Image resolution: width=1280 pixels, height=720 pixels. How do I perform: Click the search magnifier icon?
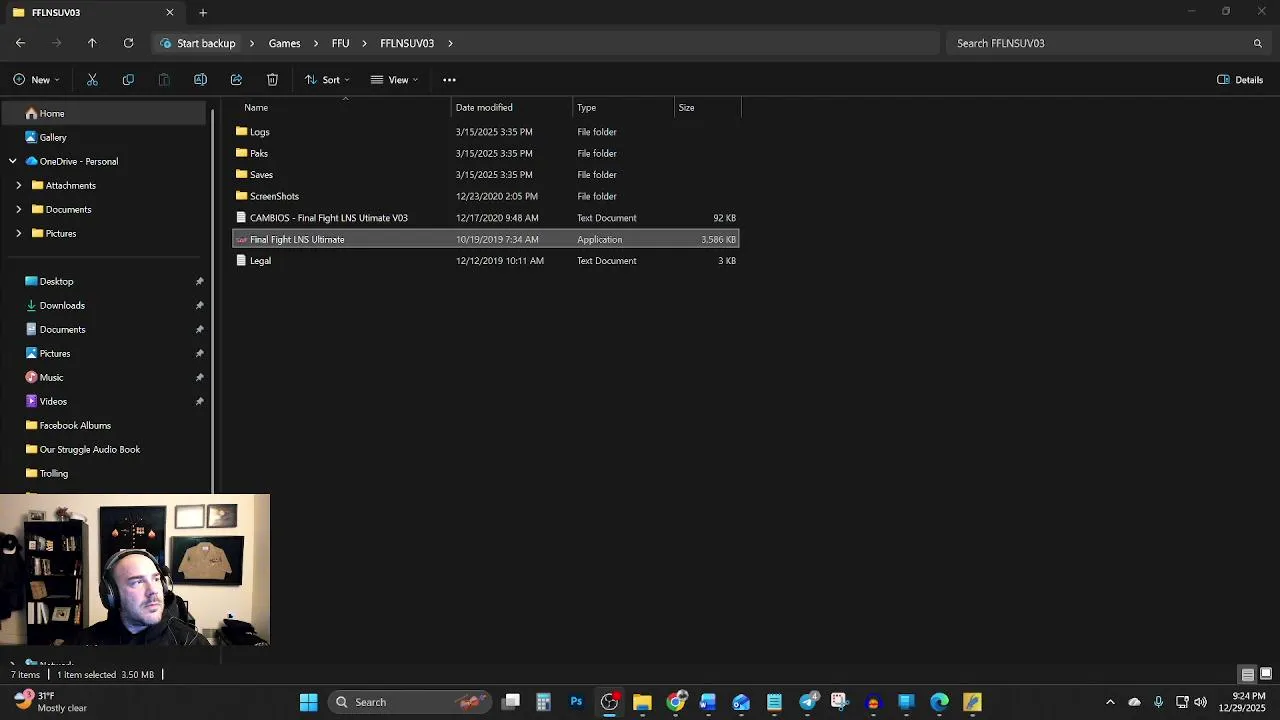[x=1257, y=43]
